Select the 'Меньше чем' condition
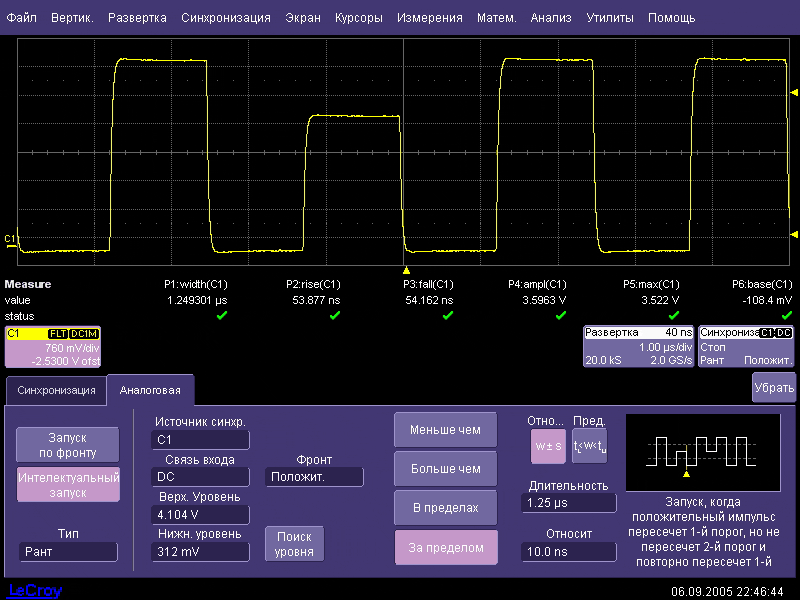 coord(445,431)
